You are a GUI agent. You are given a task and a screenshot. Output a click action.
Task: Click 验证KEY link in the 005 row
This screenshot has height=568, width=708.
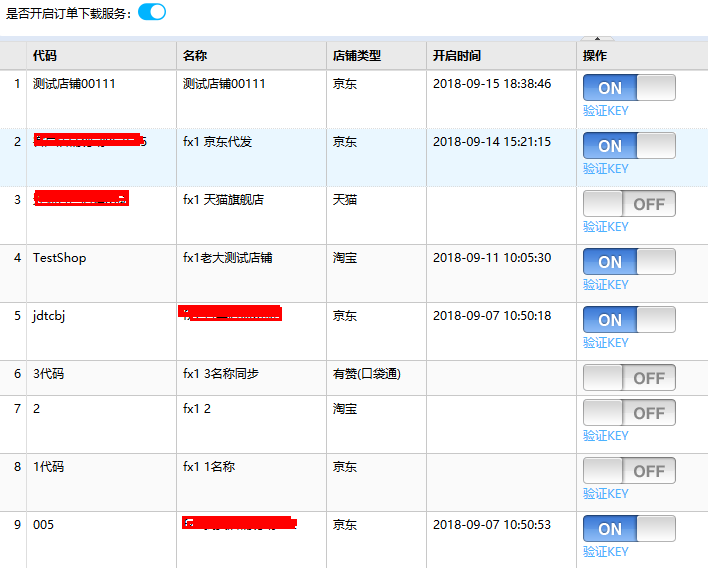[x=606, y=552]
